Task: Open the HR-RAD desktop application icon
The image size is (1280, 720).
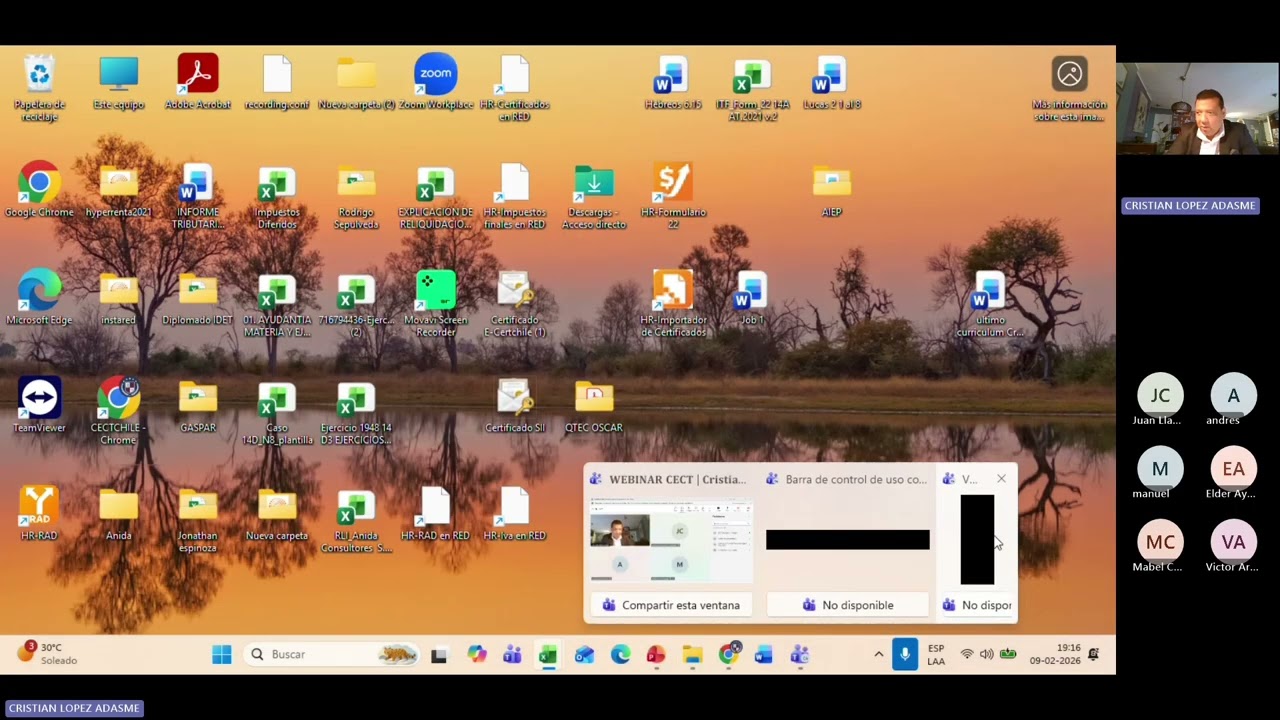Action: (39, 514)
